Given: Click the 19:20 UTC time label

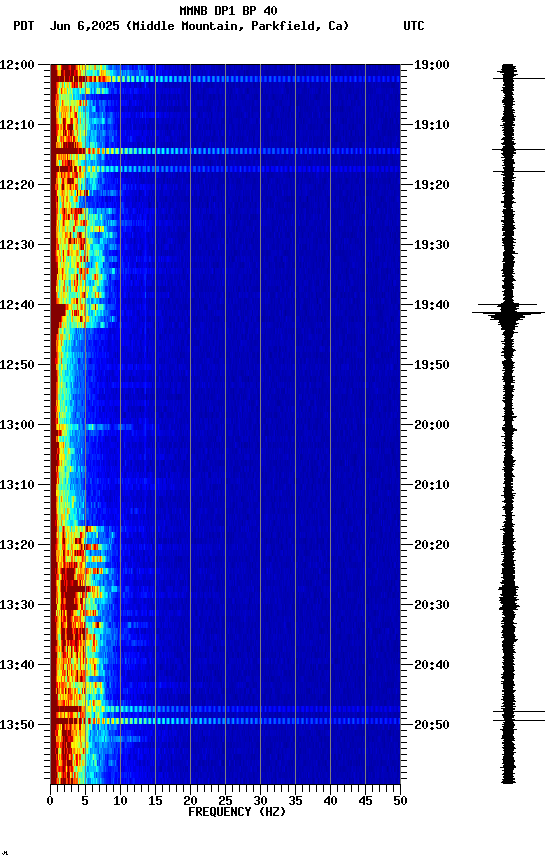Looking at the screenshot, I should click(432, 185).
